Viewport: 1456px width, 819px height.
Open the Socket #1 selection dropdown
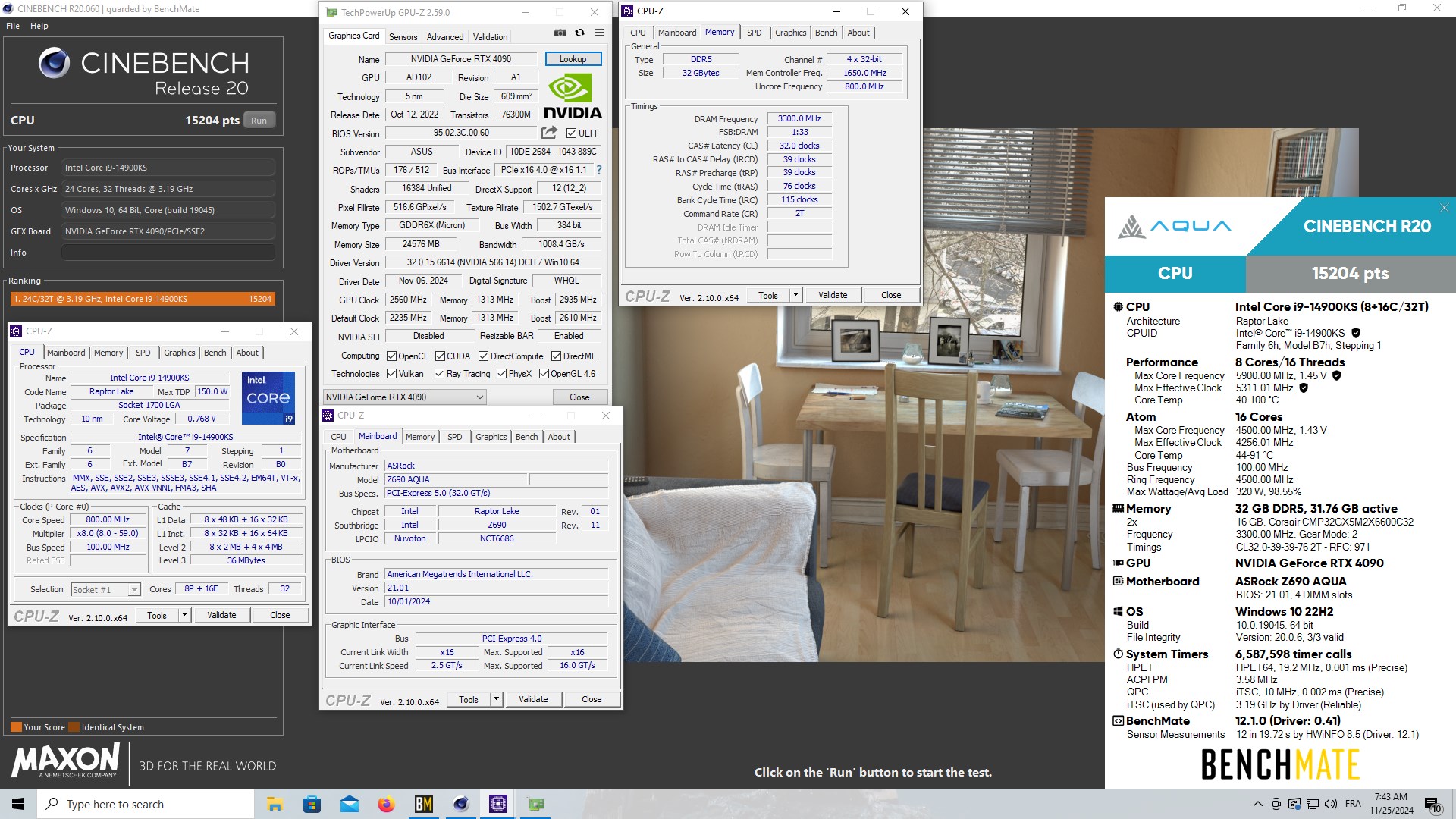click(105, 589)
